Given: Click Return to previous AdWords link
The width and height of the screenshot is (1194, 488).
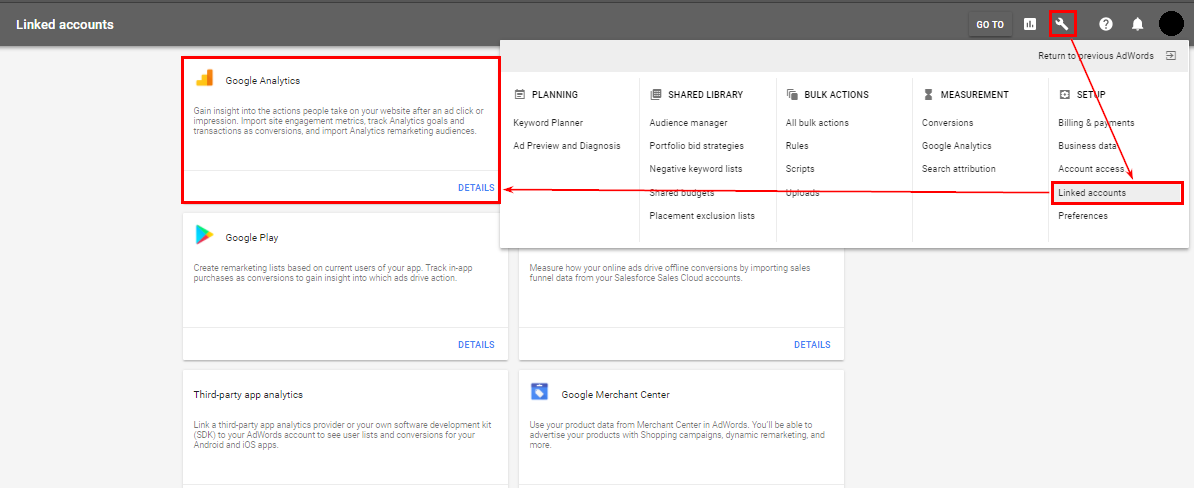Looking at the screenshot, I should click(x=1096, y=56).
